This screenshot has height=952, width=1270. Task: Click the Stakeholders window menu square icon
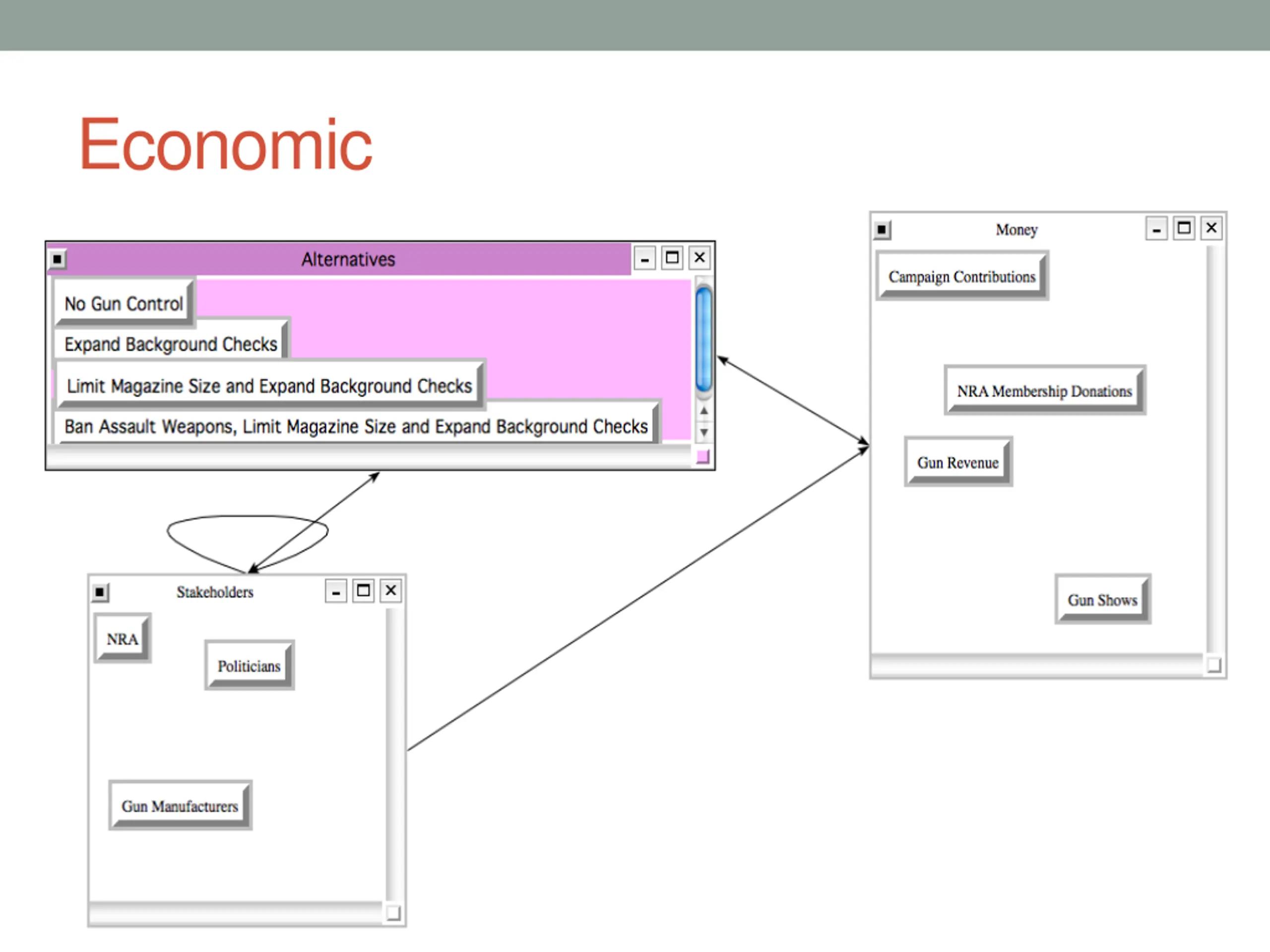(100, 592)
